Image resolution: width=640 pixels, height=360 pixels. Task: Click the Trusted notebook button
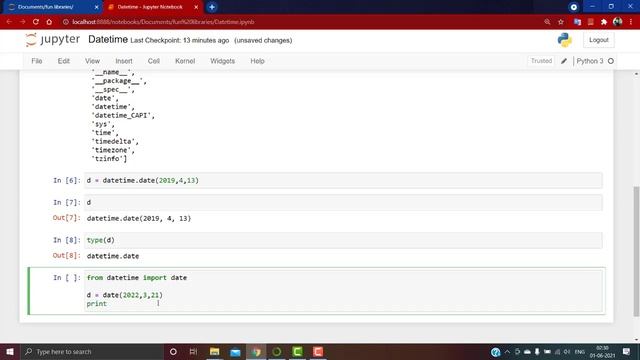[x=541, y=61]
